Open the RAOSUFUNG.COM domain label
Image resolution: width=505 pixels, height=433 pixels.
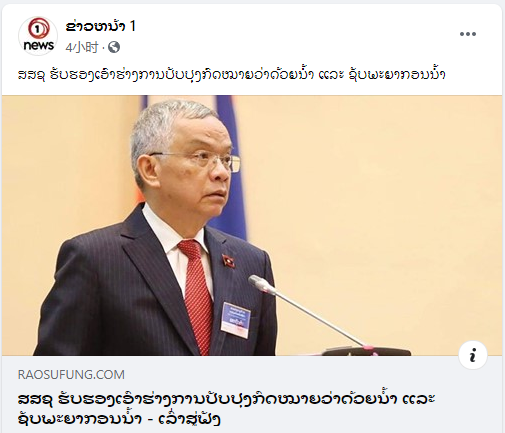[x=71, y=375]
